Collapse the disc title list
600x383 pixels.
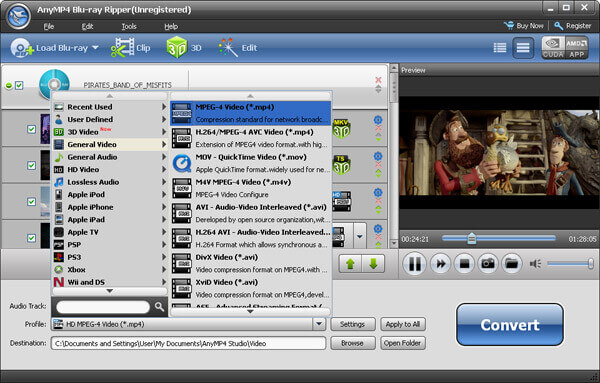tap(8, 85)
